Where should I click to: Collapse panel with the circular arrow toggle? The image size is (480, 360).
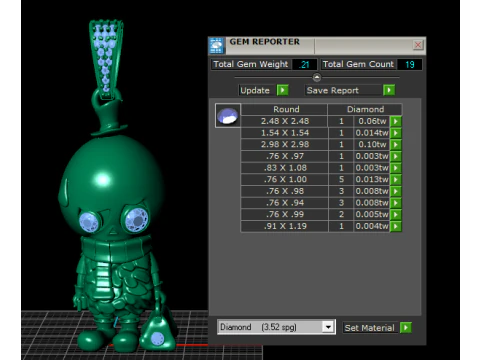pos(317,77)
